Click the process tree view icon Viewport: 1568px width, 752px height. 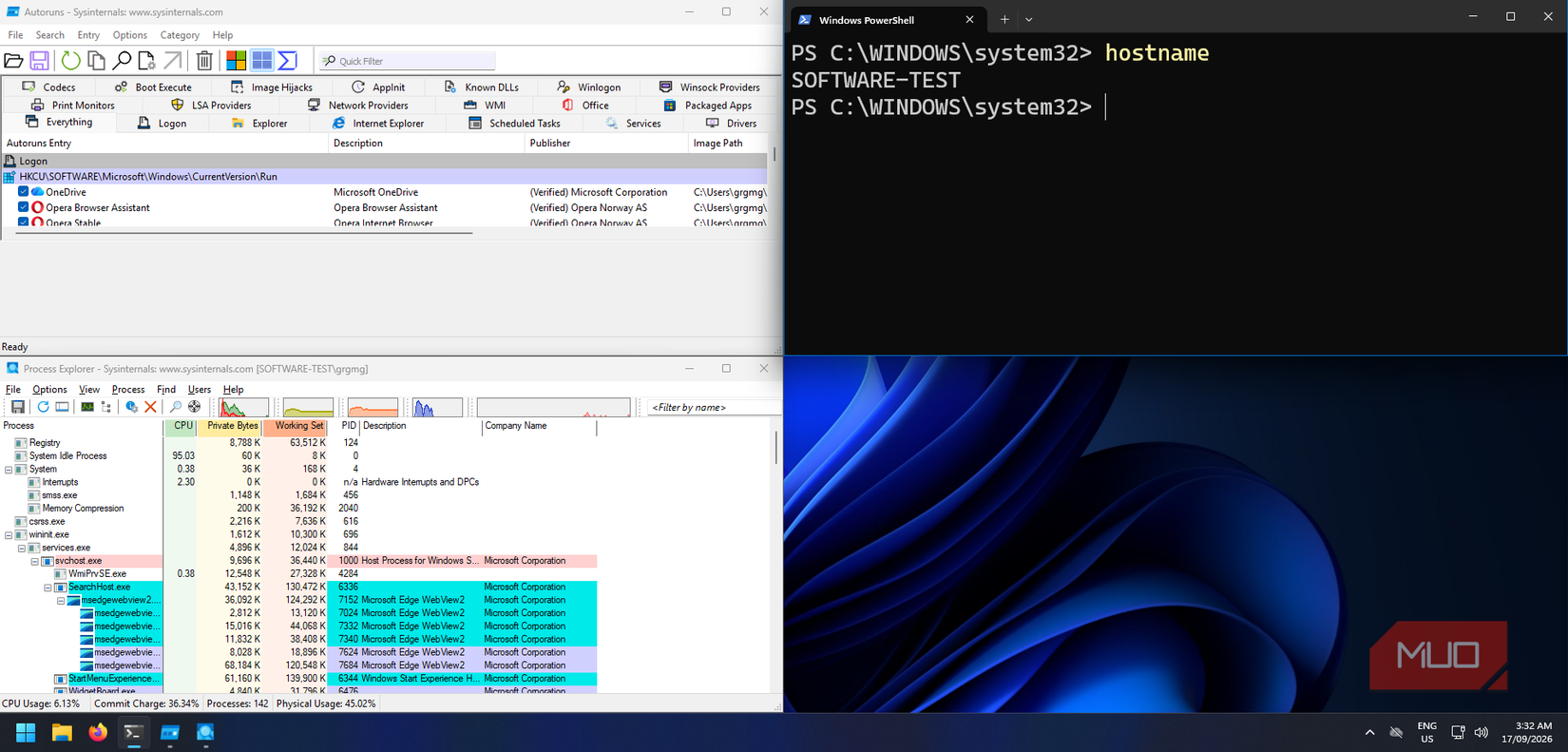(105, 407)
